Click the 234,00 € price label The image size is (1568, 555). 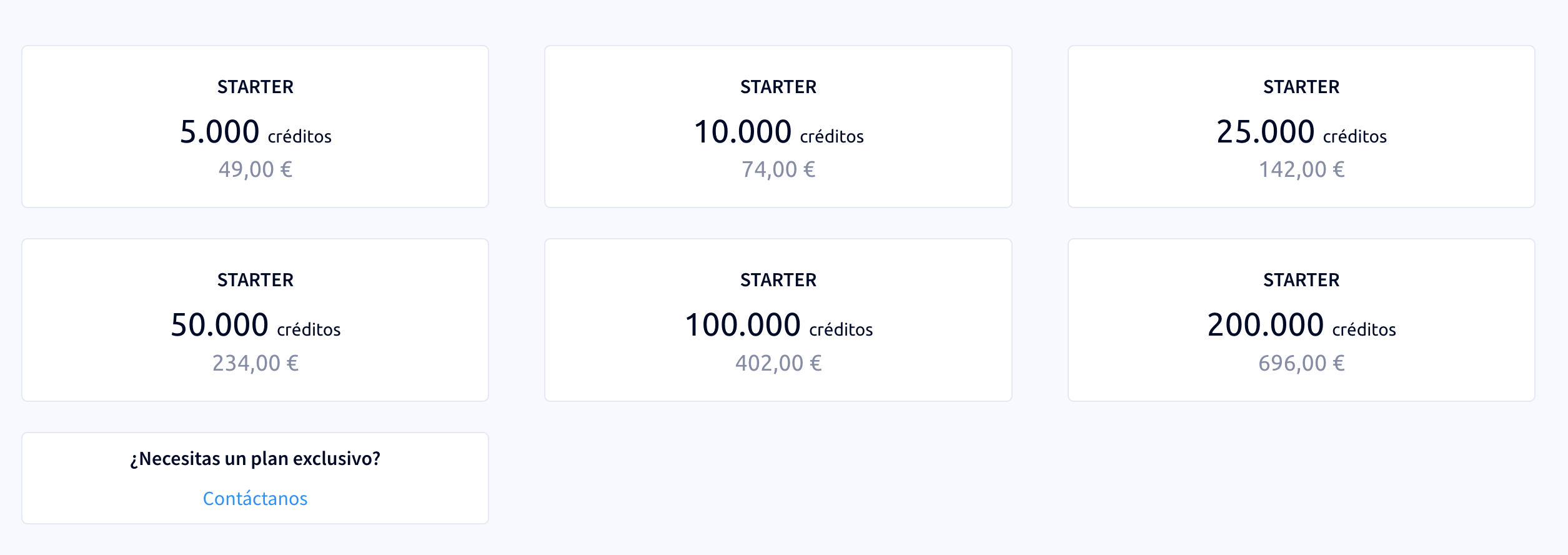click(x=255, y=363)
